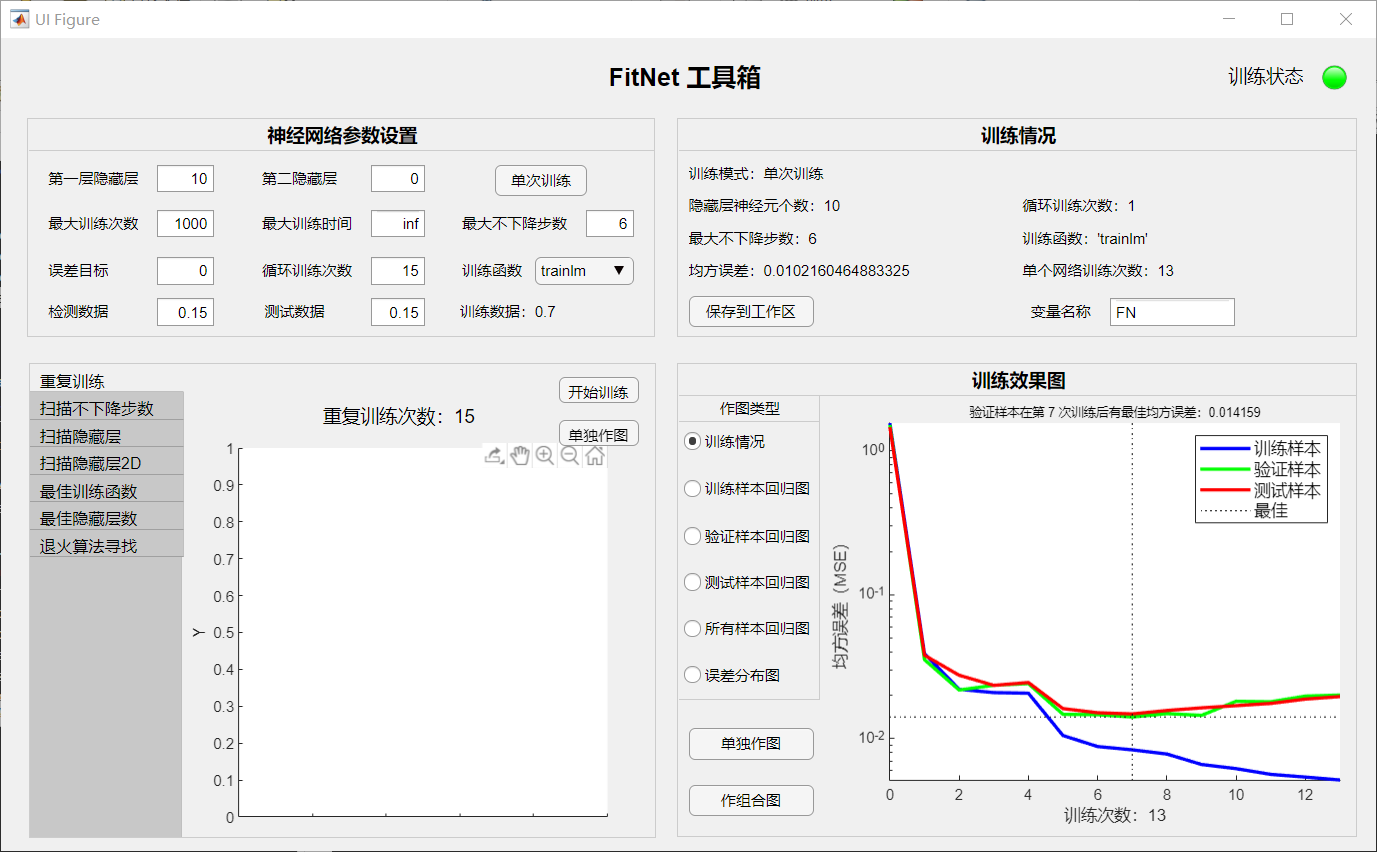Click the export axes icon on the plot toolbar
1377x852 pixels.
tap(494, 456)
